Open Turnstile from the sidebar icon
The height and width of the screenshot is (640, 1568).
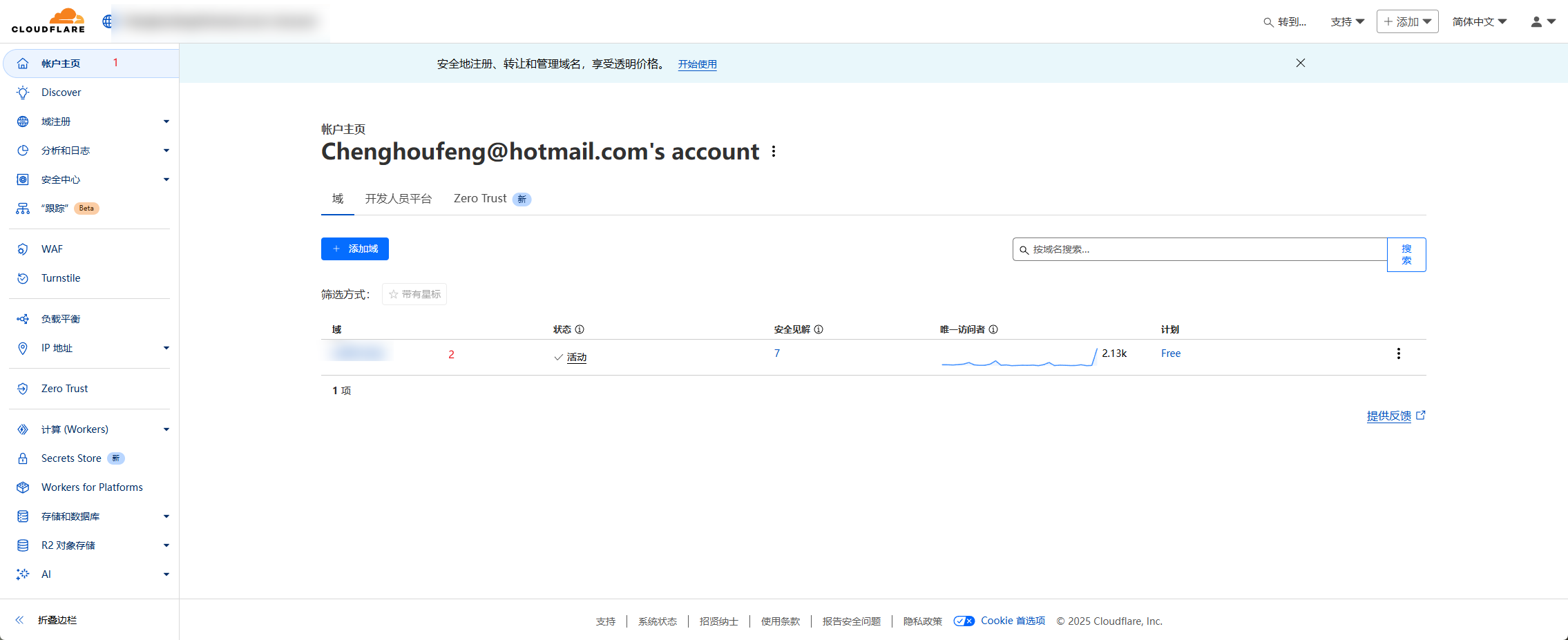pos(23,278)
